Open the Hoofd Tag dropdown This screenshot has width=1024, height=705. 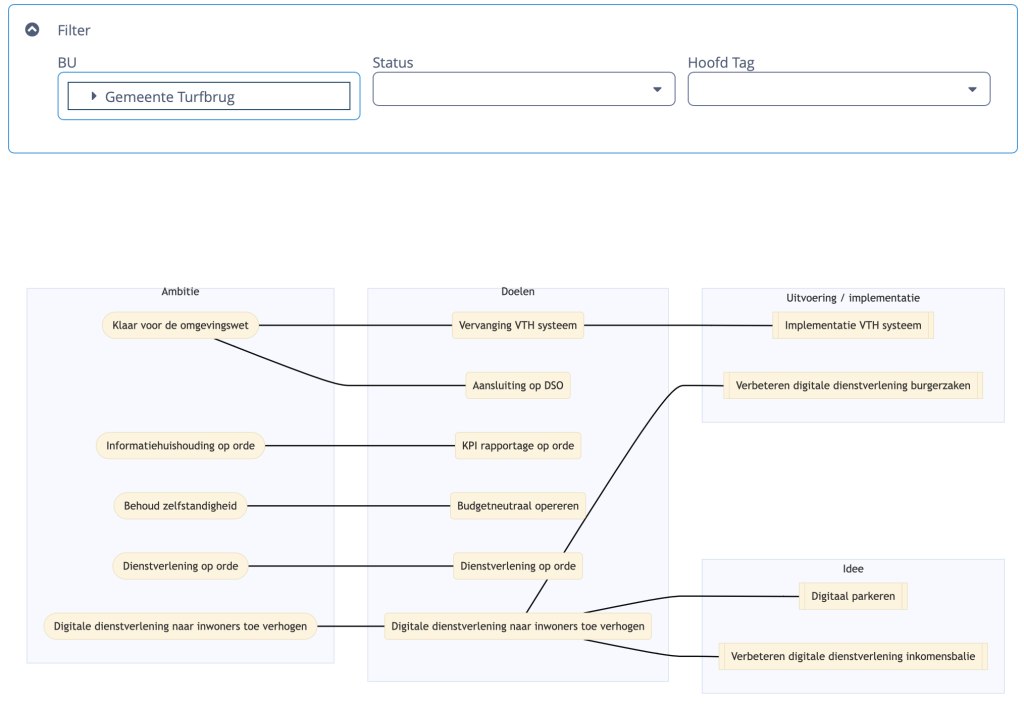point(839,89)
